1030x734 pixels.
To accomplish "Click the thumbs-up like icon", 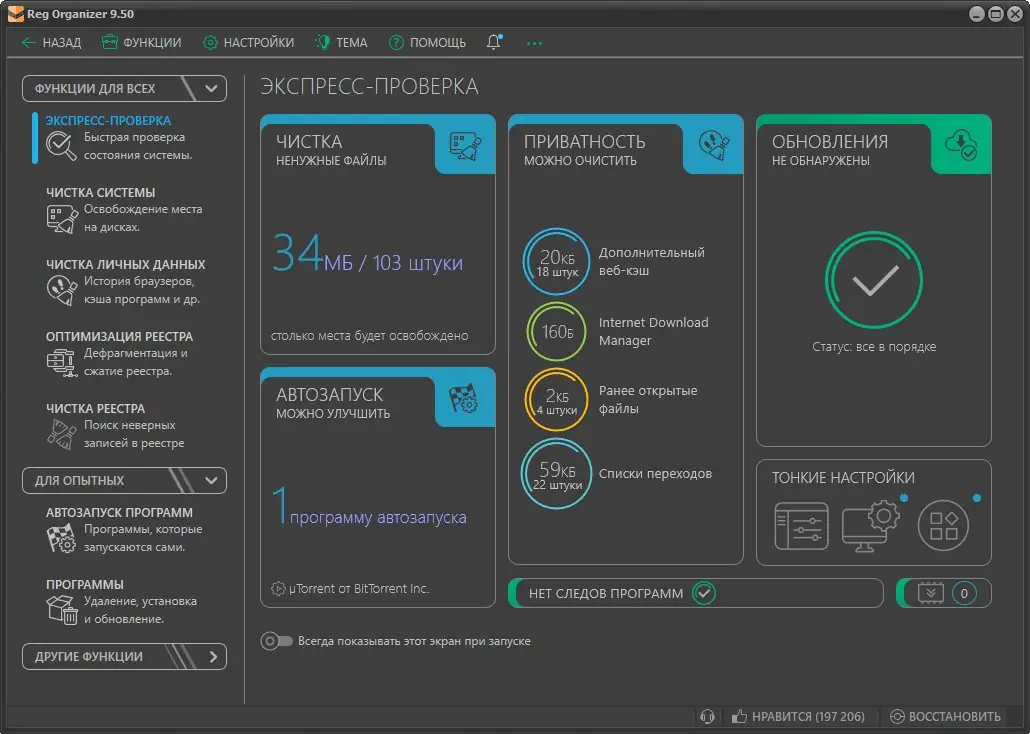I will (739, 716).
